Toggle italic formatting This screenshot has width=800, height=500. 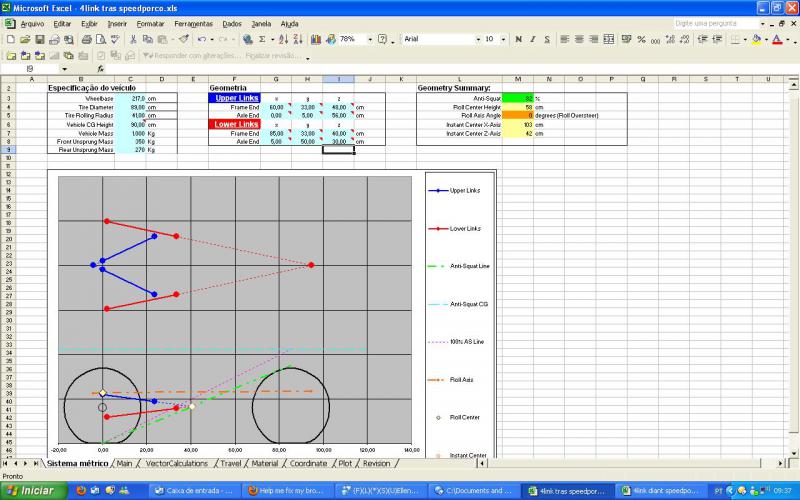coord(533,39)
